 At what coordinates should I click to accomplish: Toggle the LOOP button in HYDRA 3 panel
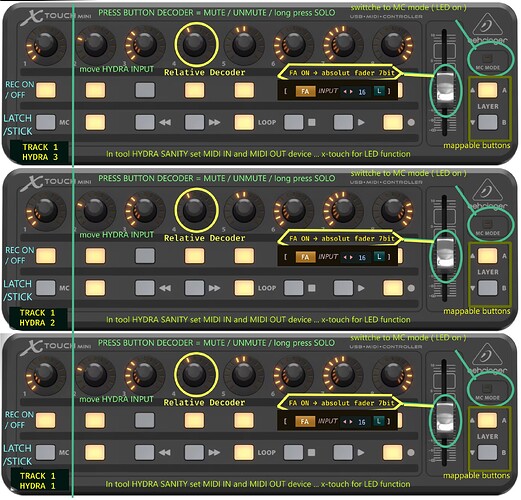click(244, 122)
